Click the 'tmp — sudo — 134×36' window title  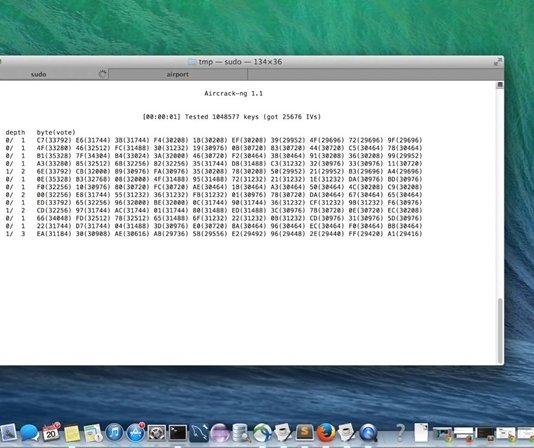point(240,62)
